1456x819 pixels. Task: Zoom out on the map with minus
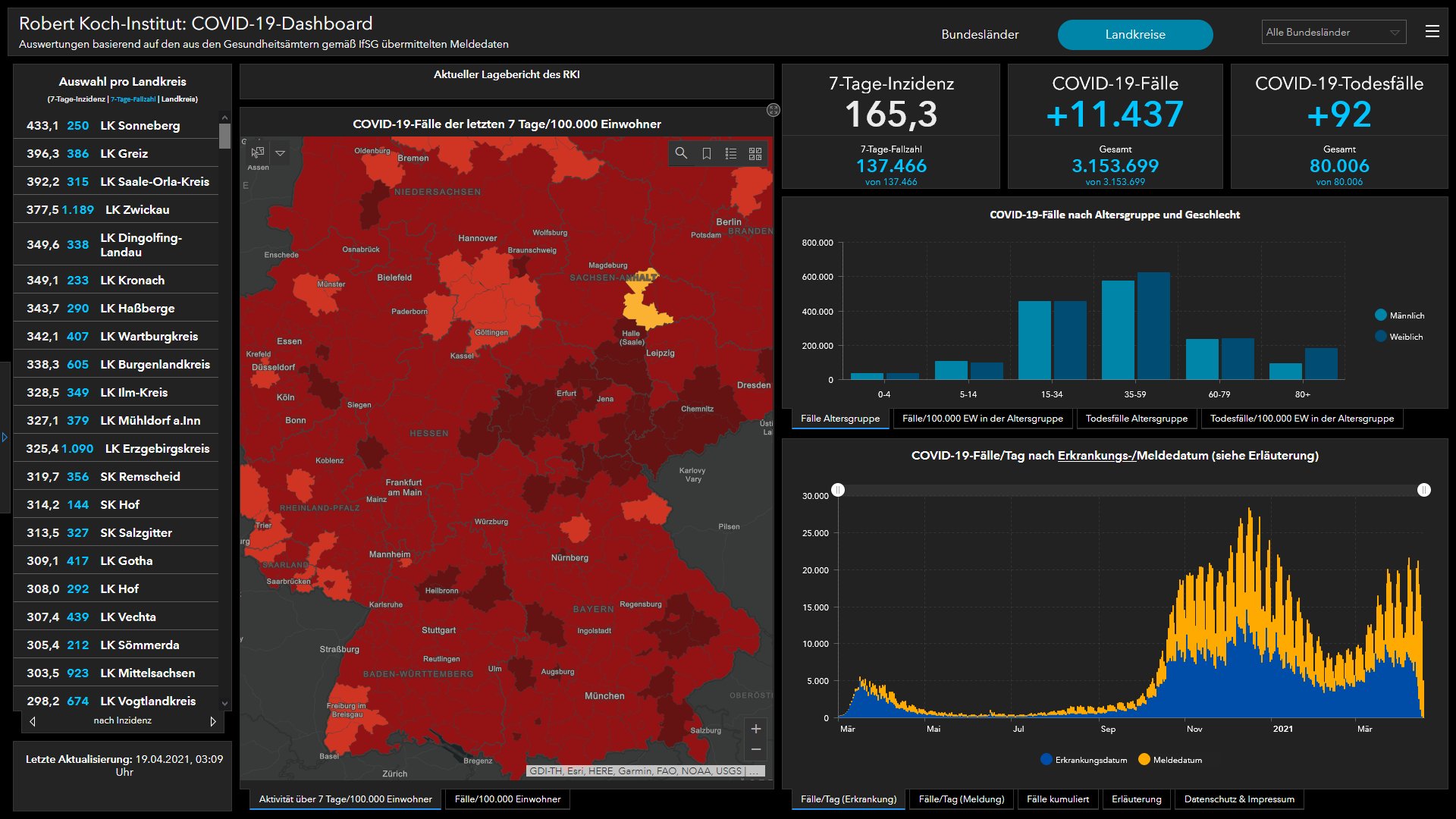coord(756,749)
